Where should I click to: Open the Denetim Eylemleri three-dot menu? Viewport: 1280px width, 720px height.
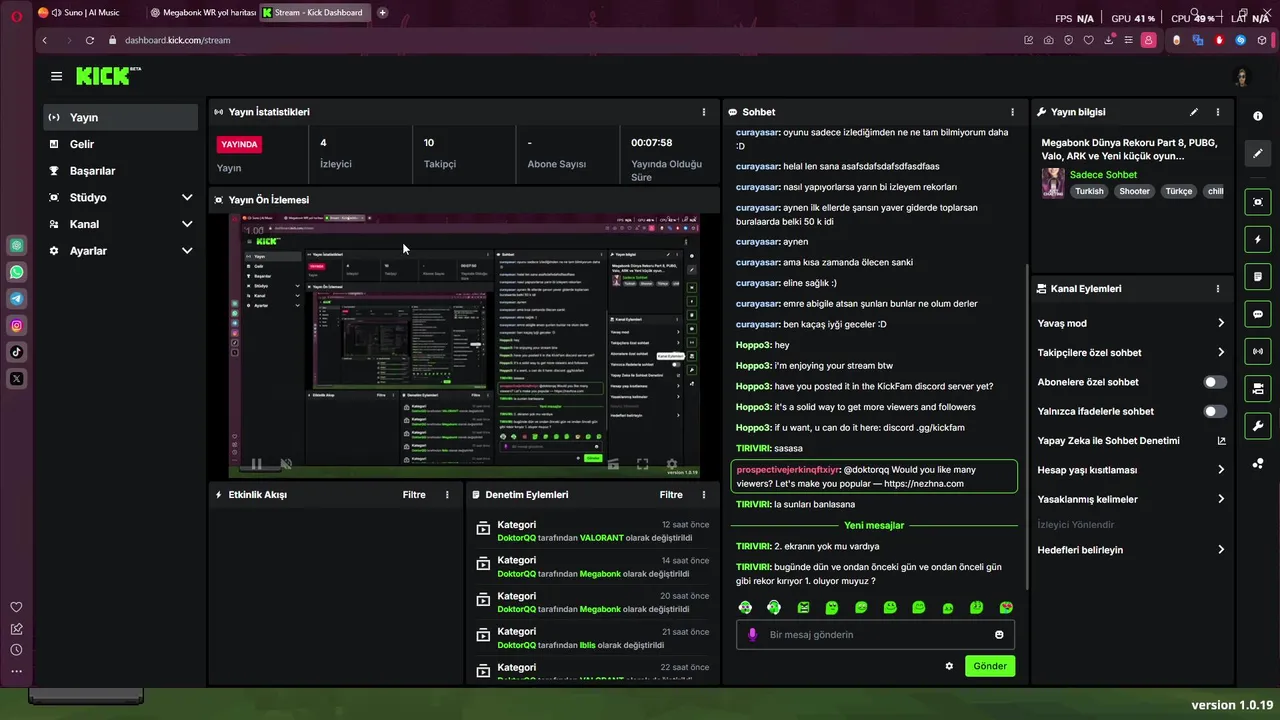[x=704, y=495]
